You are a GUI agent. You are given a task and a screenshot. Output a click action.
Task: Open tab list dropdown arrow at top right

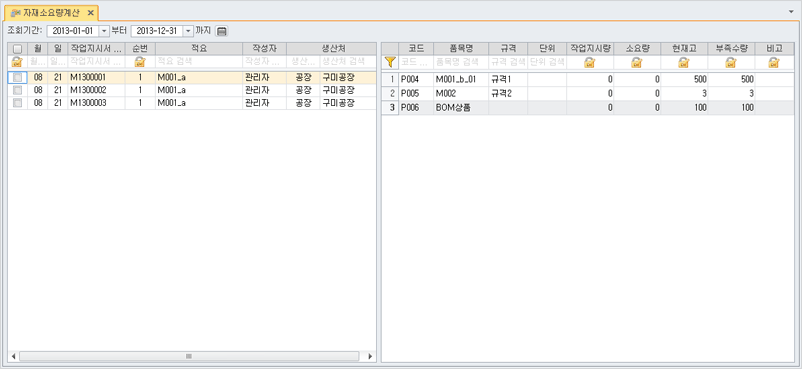point(791,11)
